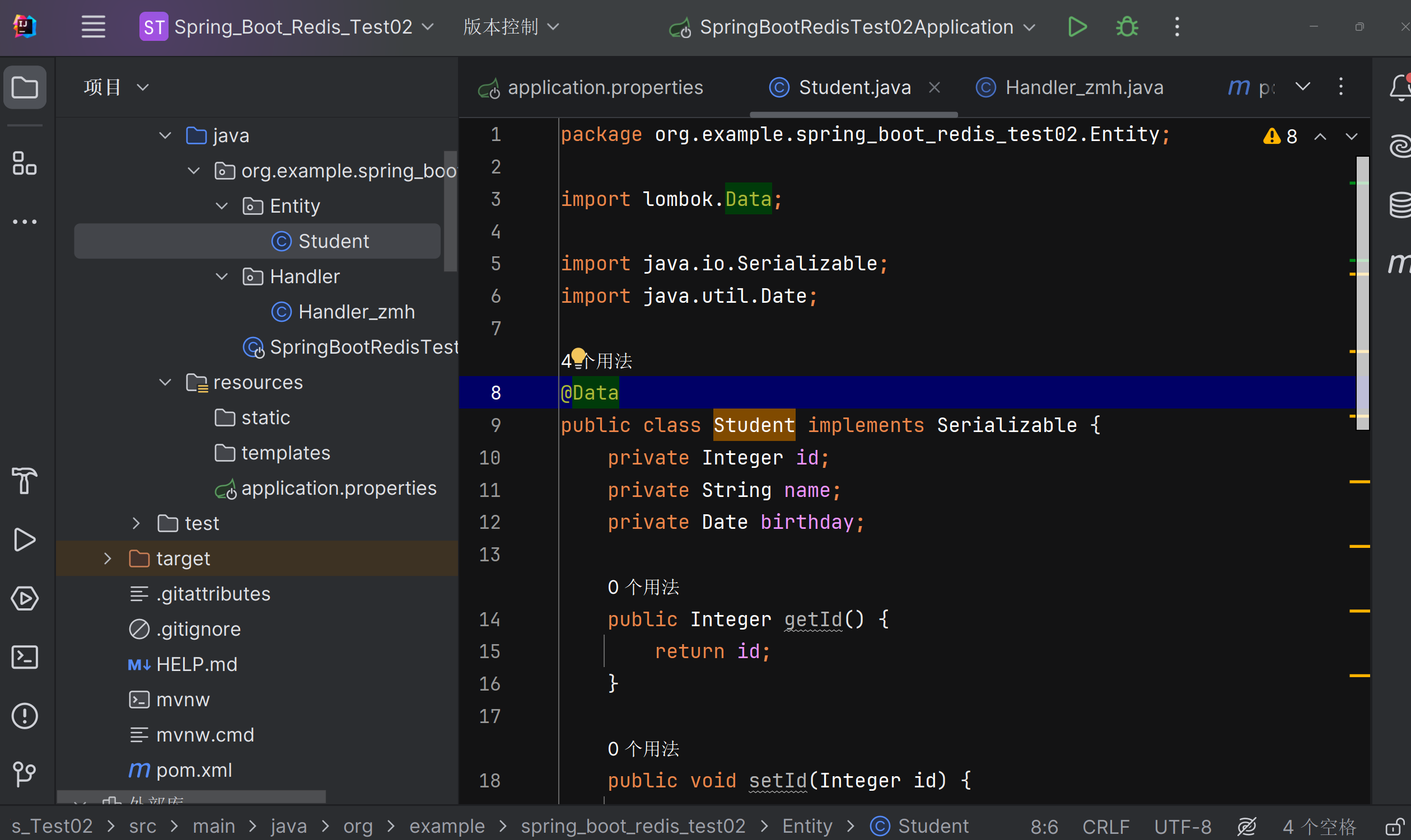Toggle the Project tool window folder button
Image resolution: width=1411 pixels, height=840 pixels.
24,87
